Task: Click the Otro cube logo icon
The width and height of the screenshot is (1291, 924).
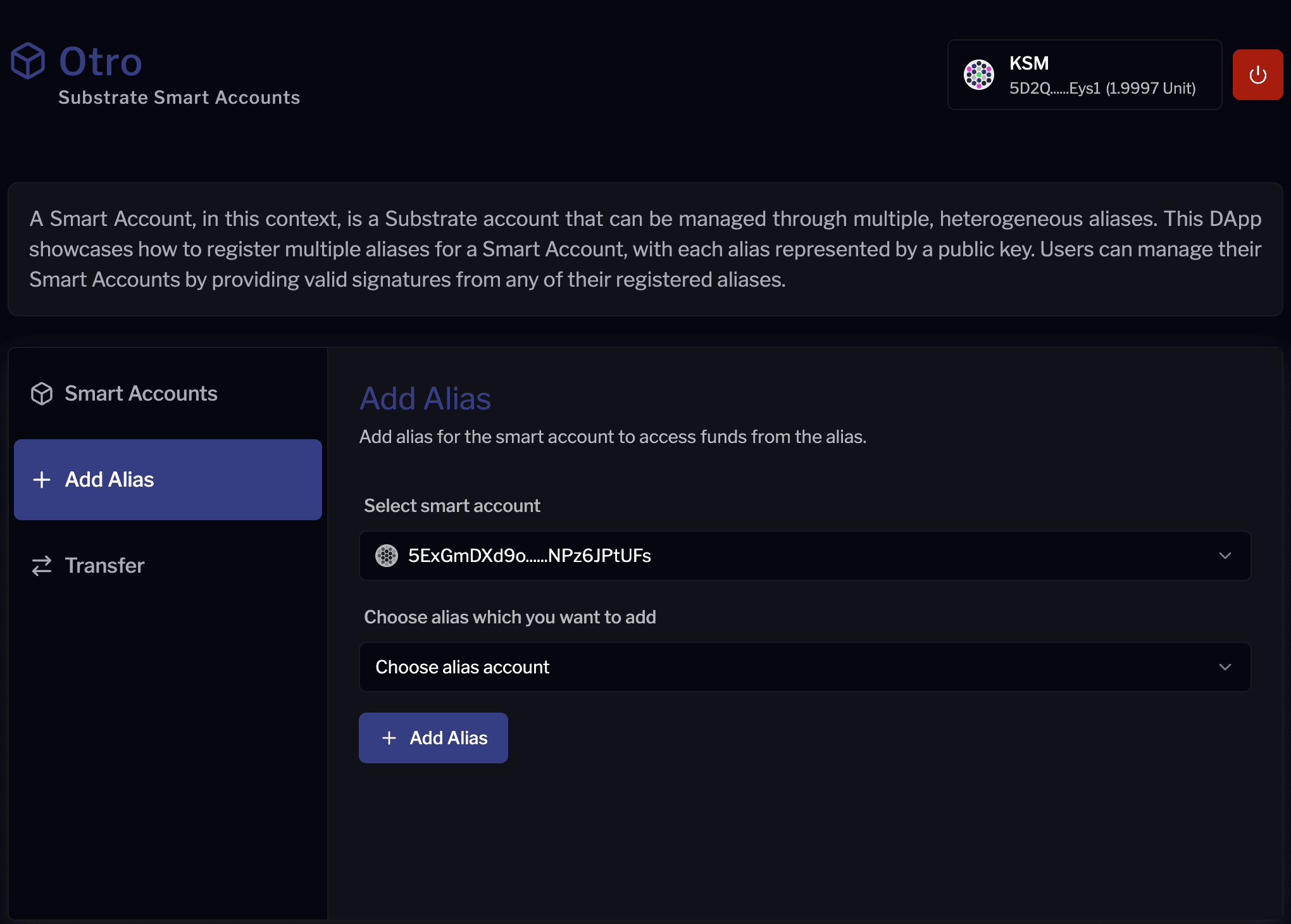Action: 28,61
